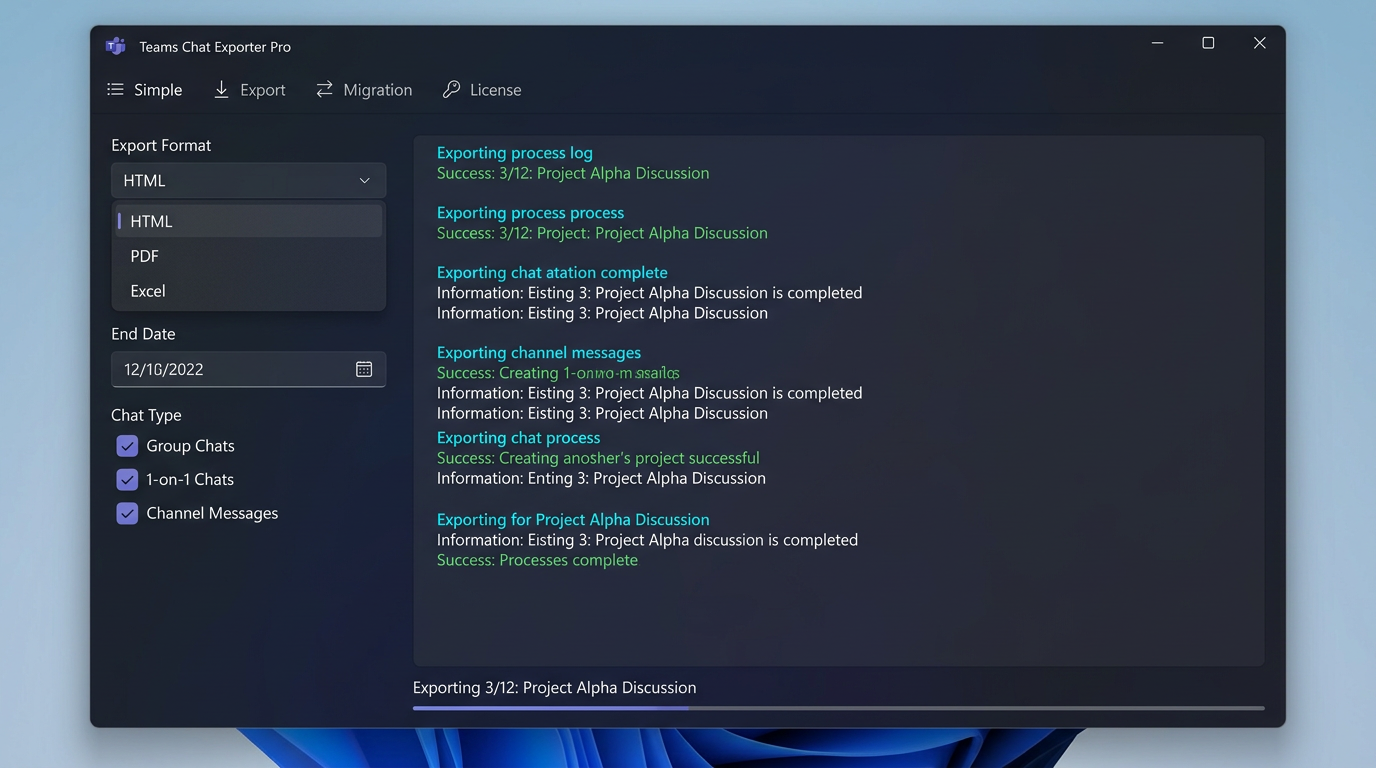Choose PDF in the format list
This screenshot has height=768, width=1376.
(x=248, y=256)
